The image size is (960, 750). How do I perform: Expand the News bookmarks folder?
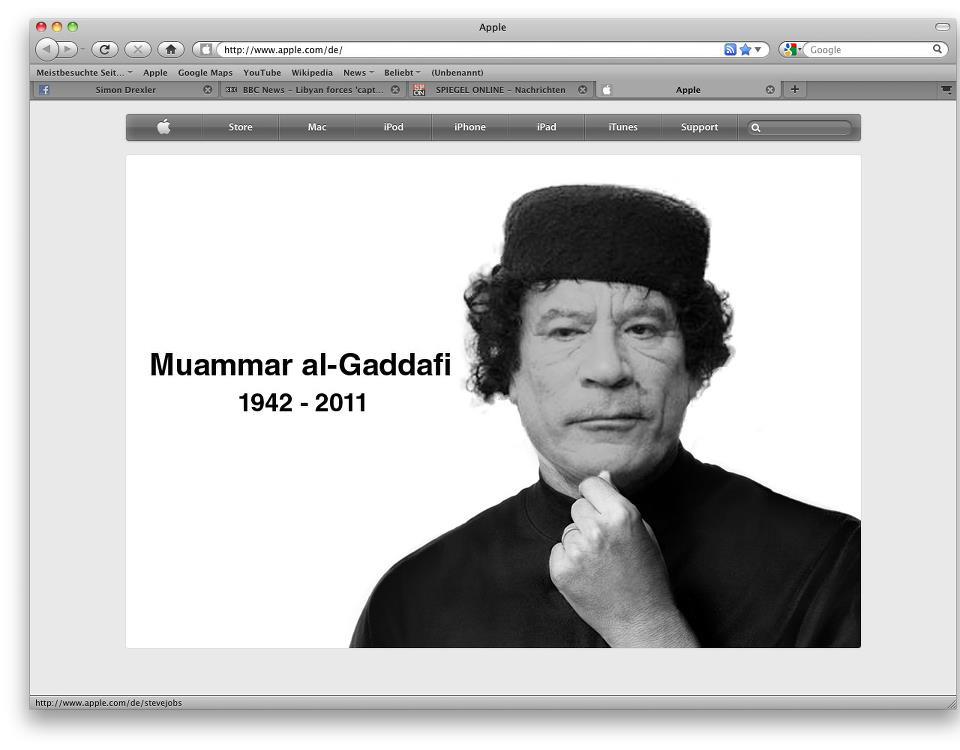358,73
